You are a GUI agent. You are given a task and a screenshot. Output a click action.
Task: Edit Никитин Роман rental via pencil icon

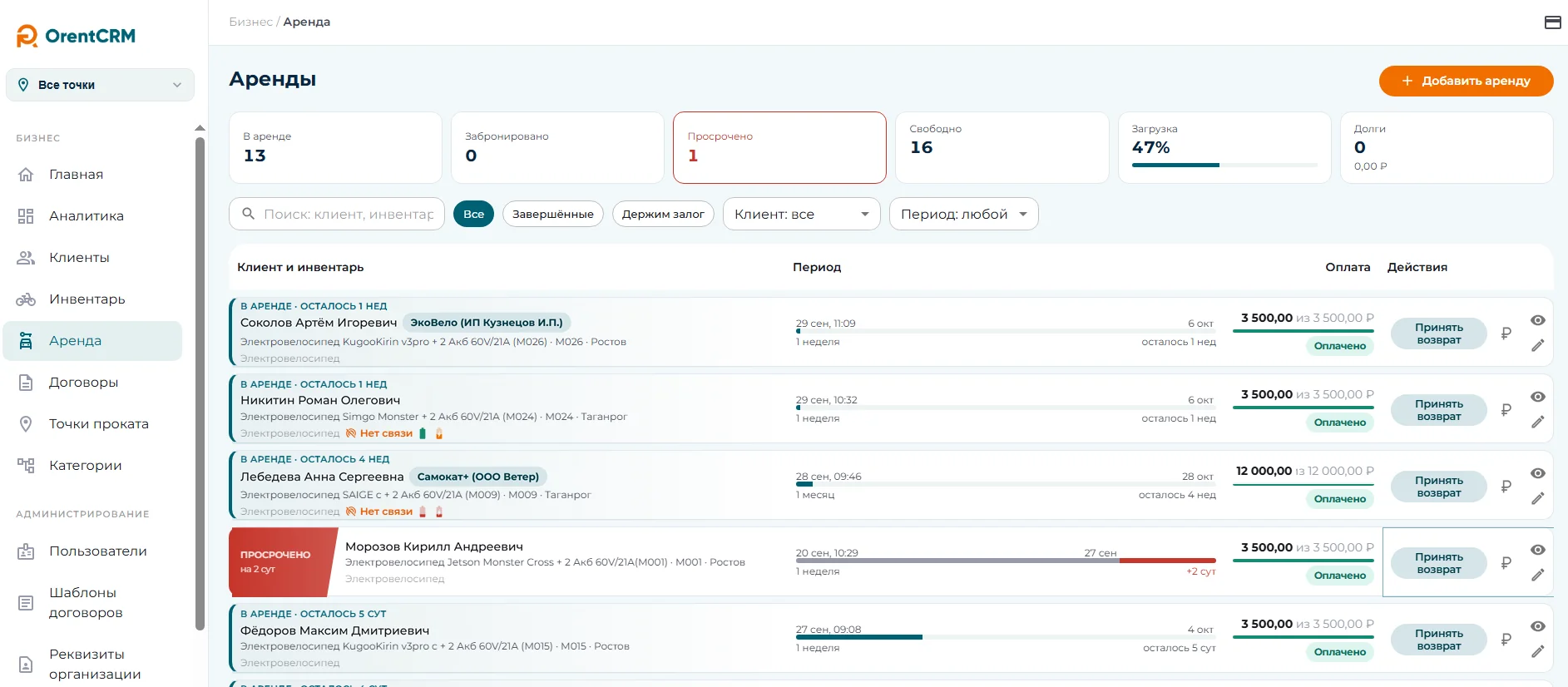click(1537, 422)
